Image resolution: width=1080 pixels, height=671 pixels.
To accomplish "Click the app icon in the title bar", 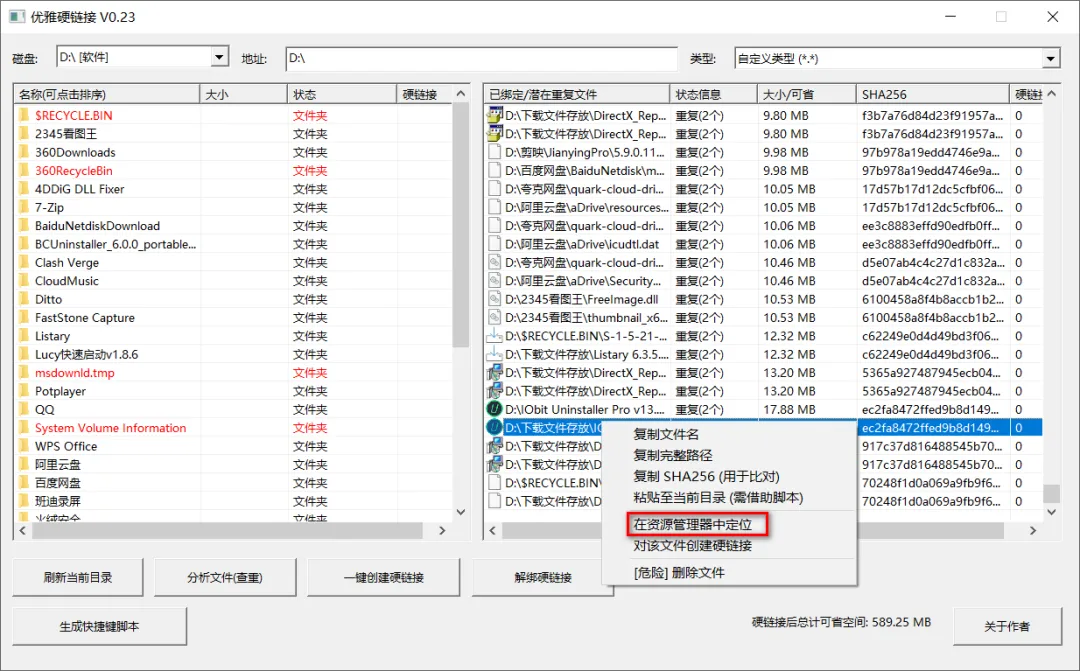I will pyautogui.click(x=17, y=17).
